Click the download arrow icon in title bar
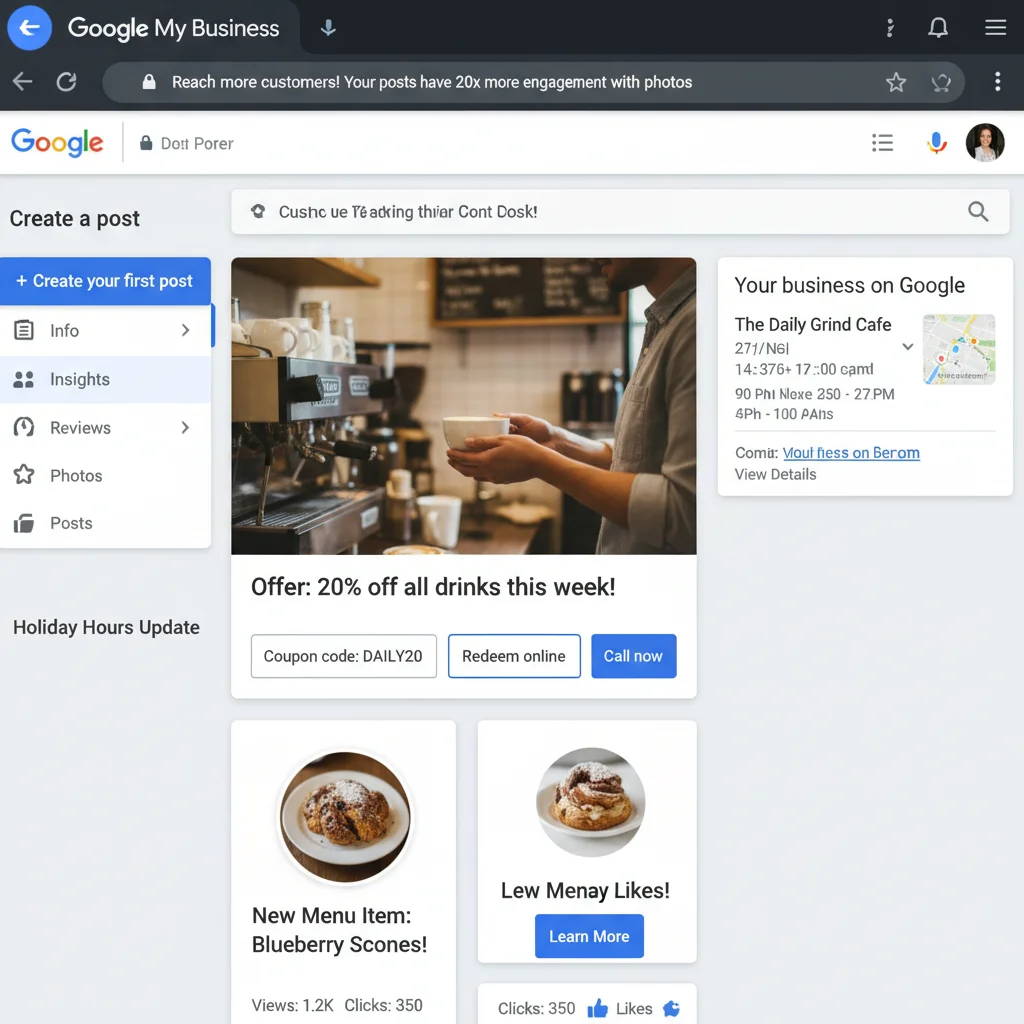1024x1024 pixels. (x=328, y=28)
